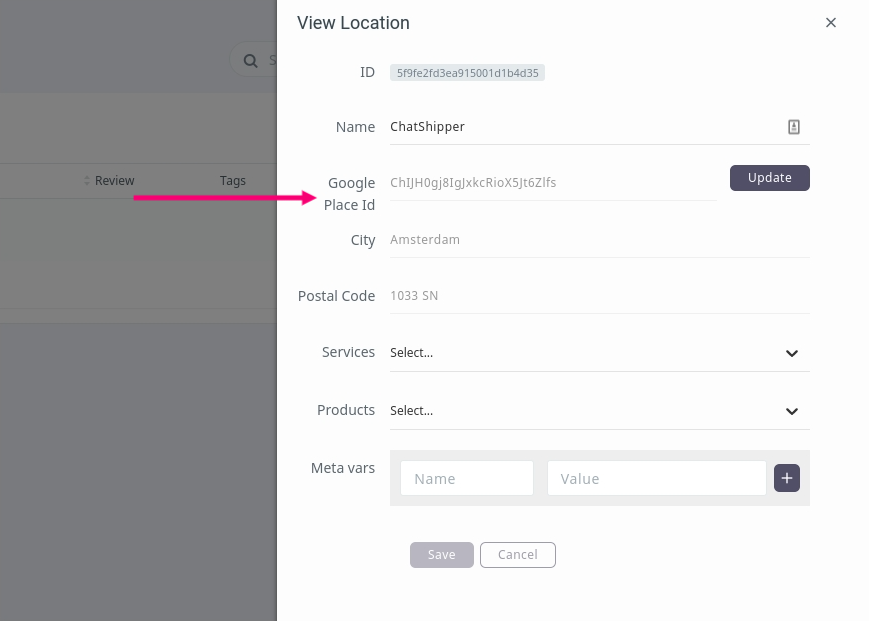
Task: Click the sort arrows next to Review column
Action: [x=86, y=181]
